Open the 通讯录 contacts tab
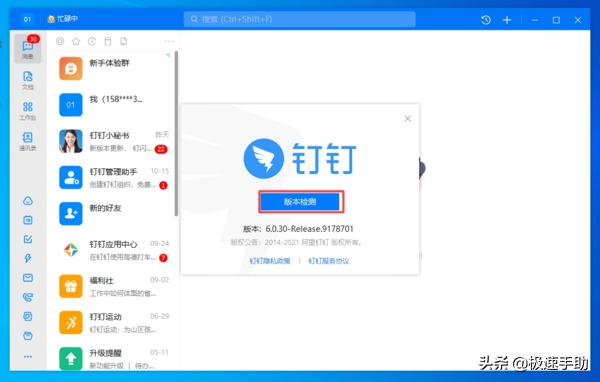 28,141
